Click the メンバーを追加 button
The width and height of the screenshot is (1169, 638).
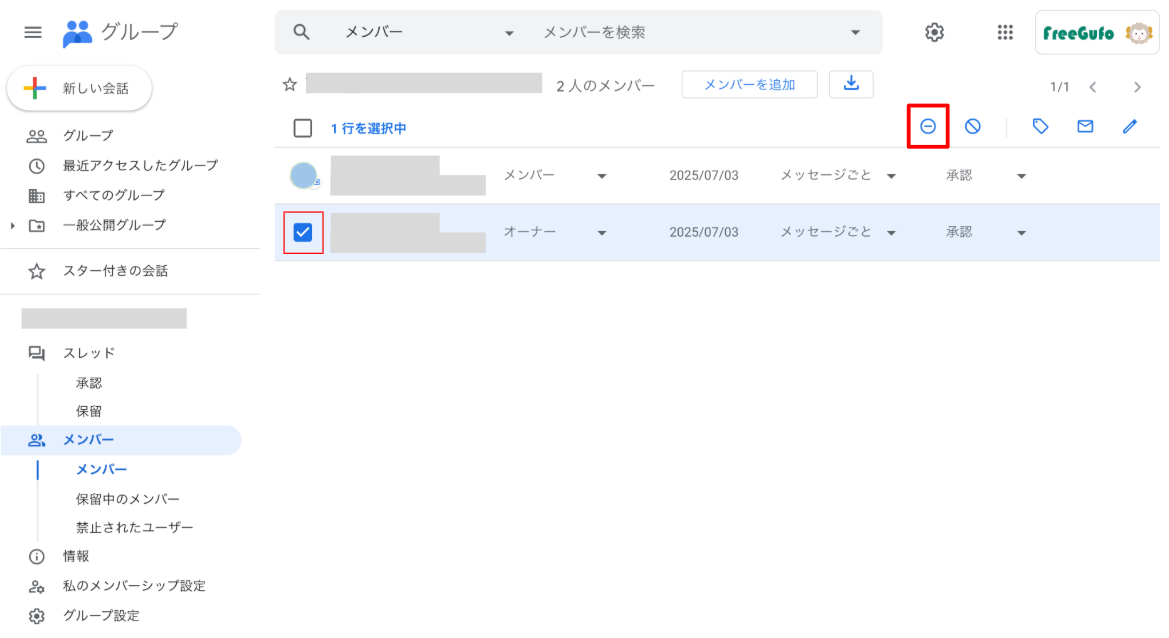(749, 85)
